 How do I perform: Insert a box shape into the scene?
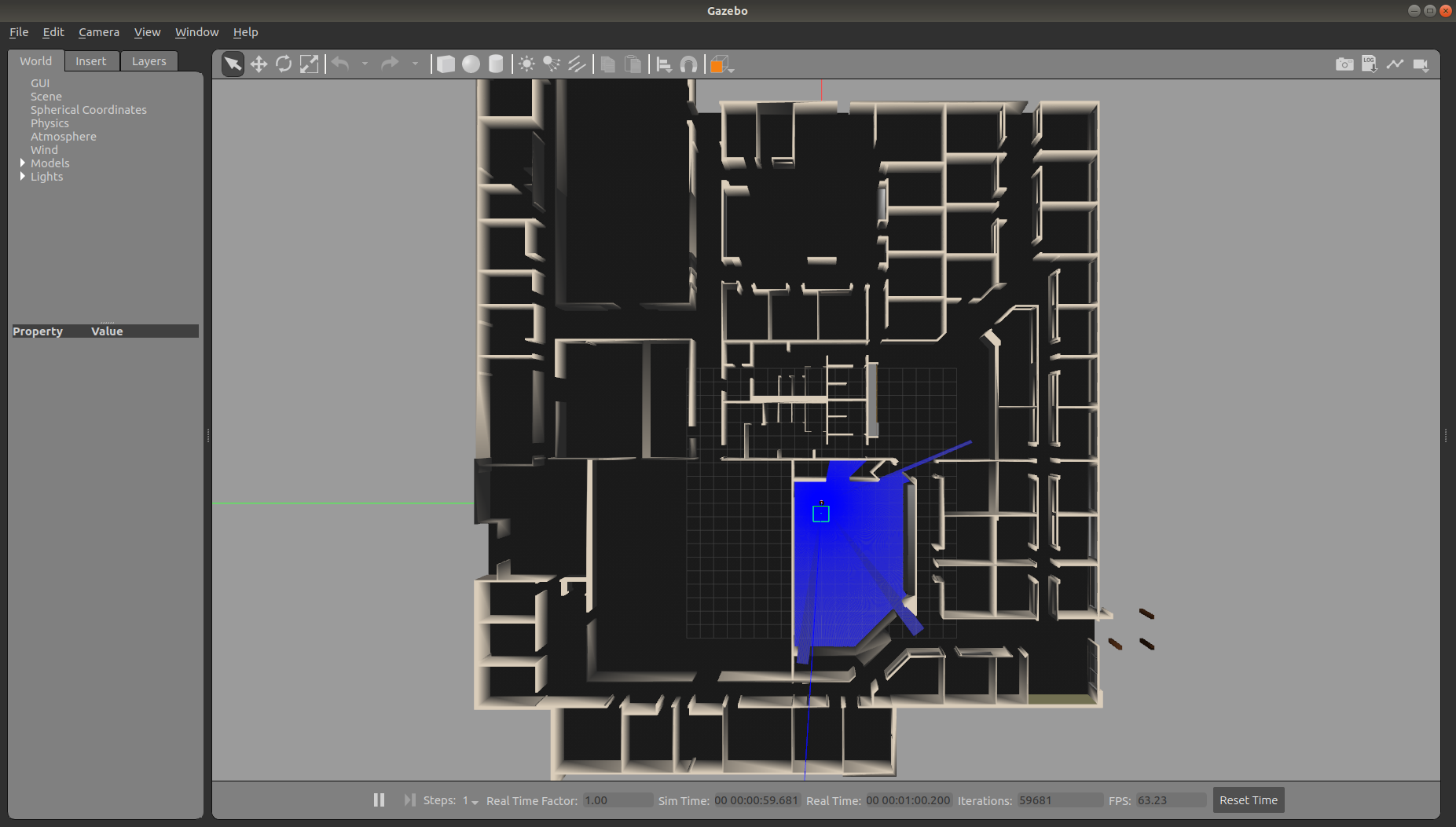click(446, 64)
